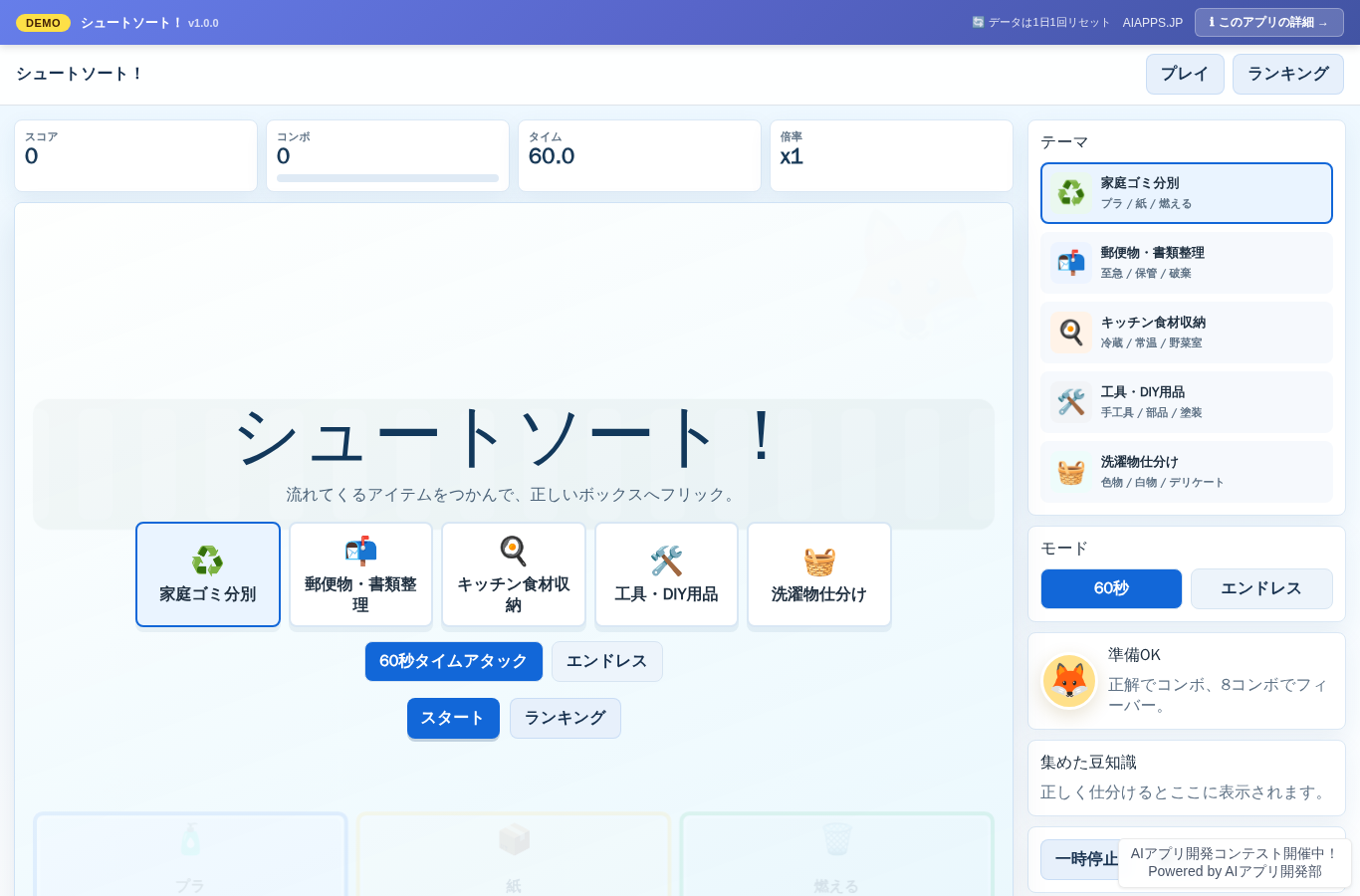Viewport: 1360px width, 896px height.
Task: Select the recycle icon in theme sidebar
Action: [x=1071, y=193]
